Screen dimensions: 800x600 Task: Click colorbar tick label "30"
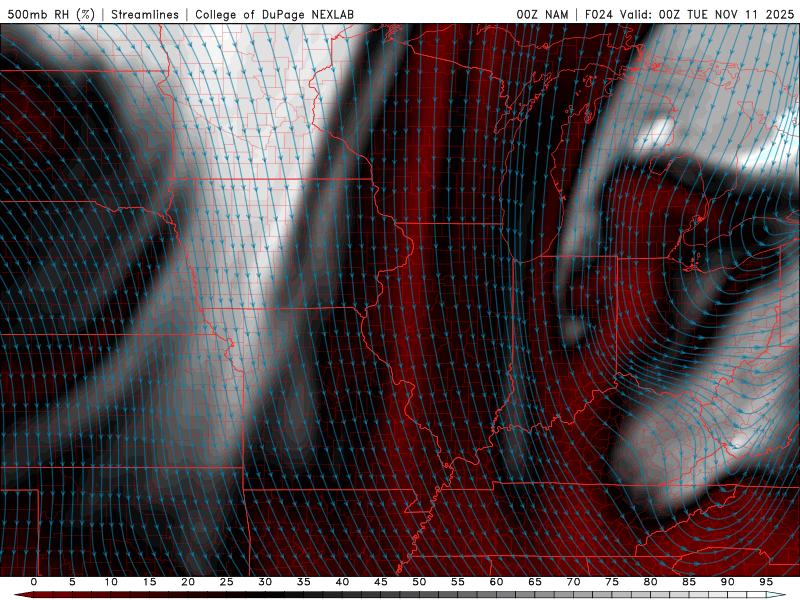pyautogui.click(x=265, y=582)
